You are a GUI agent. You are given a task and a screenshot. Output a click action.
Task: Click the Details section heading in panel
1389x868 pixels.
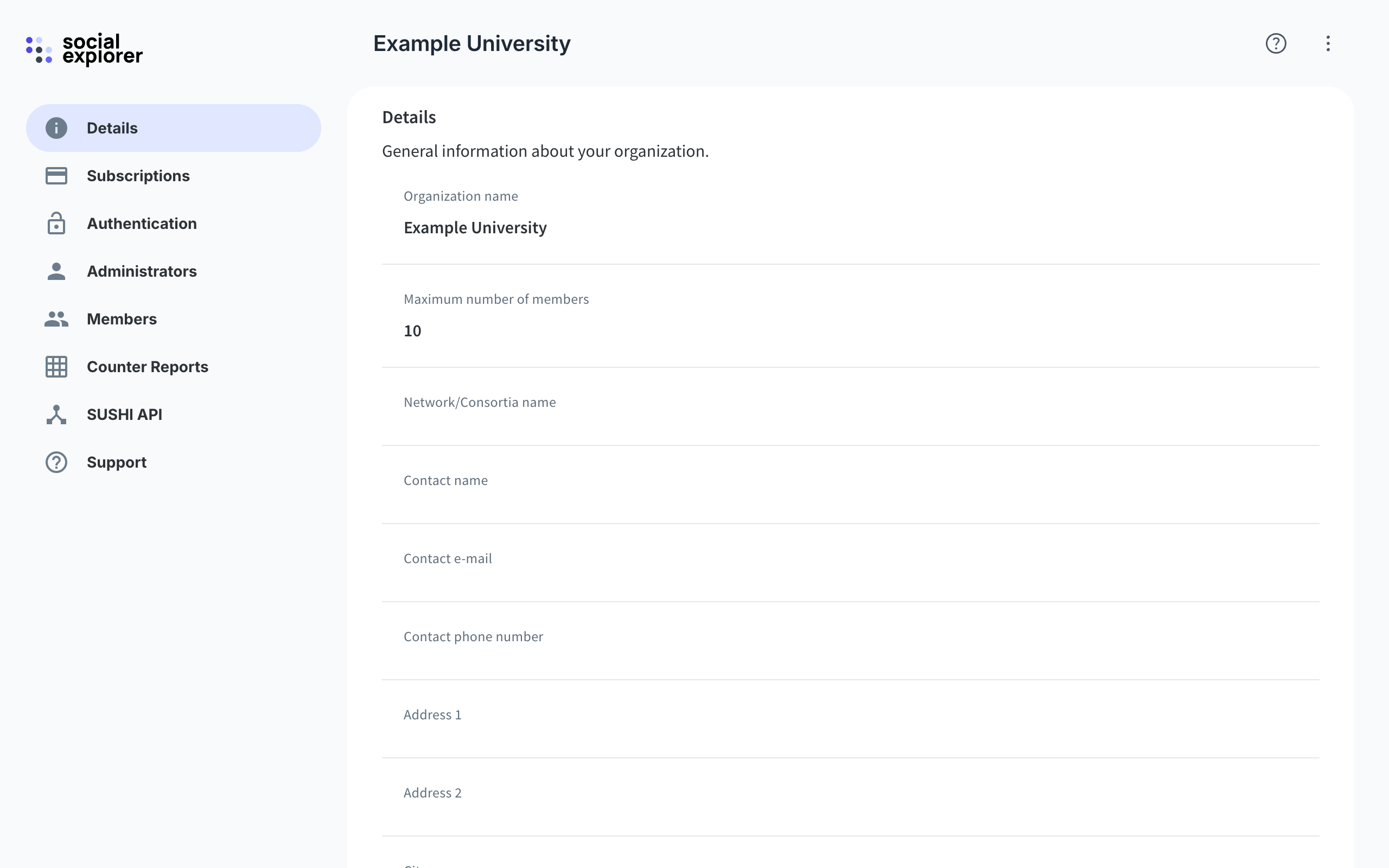click(409, 117)
